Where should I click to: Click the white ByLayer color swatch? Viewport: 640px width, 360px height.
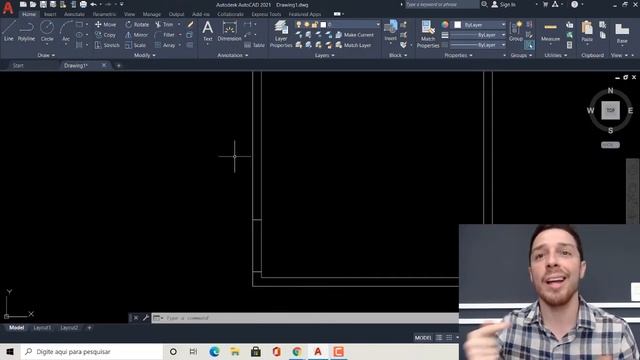click(x=458, y=25)
